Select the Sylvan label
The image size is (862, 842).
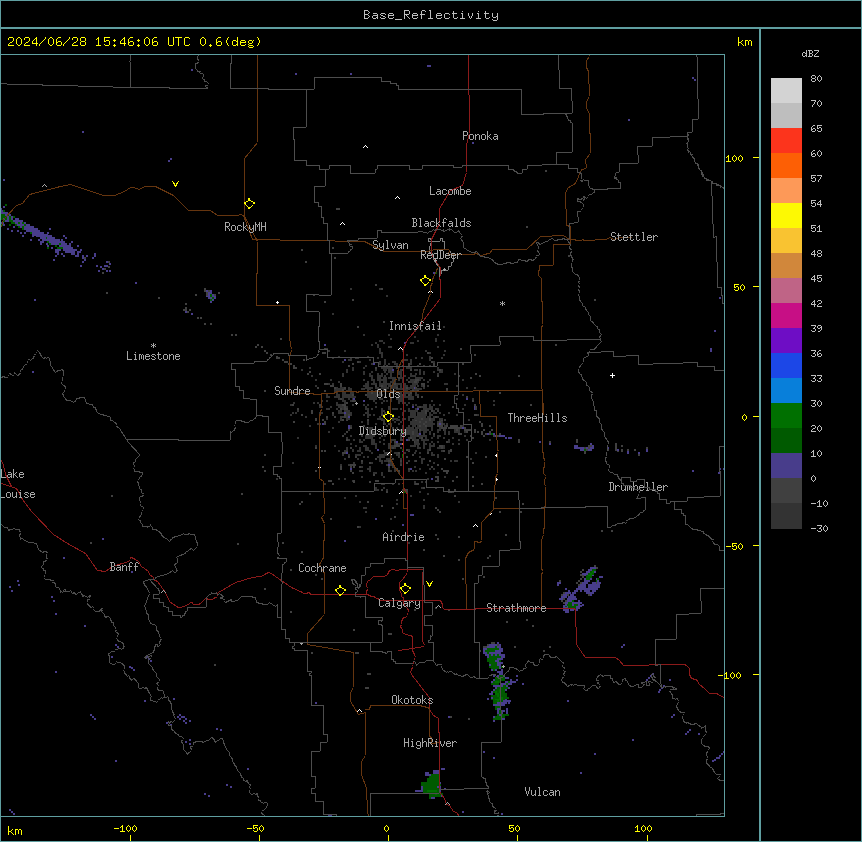coord(390,245)
